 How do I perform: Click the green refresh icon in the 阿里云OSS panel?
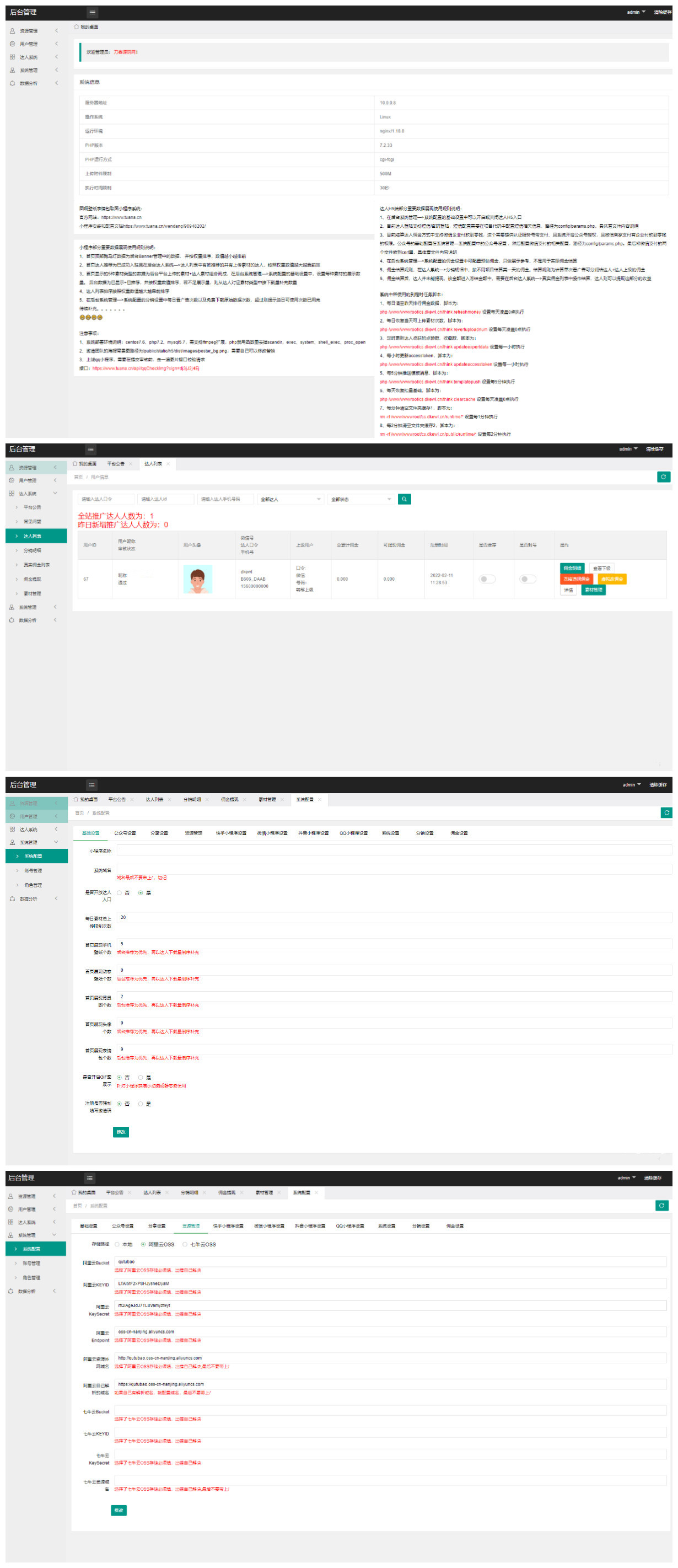click(661, 1205)
